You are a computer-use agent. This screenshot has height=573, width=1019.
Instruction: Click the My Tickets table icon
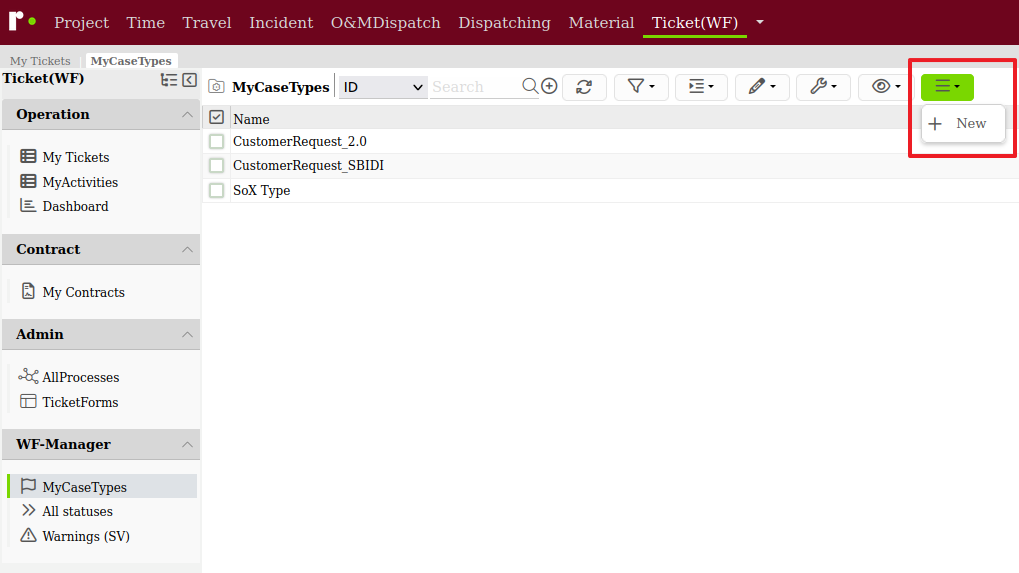pyautogui.click(x=28, y=156)
